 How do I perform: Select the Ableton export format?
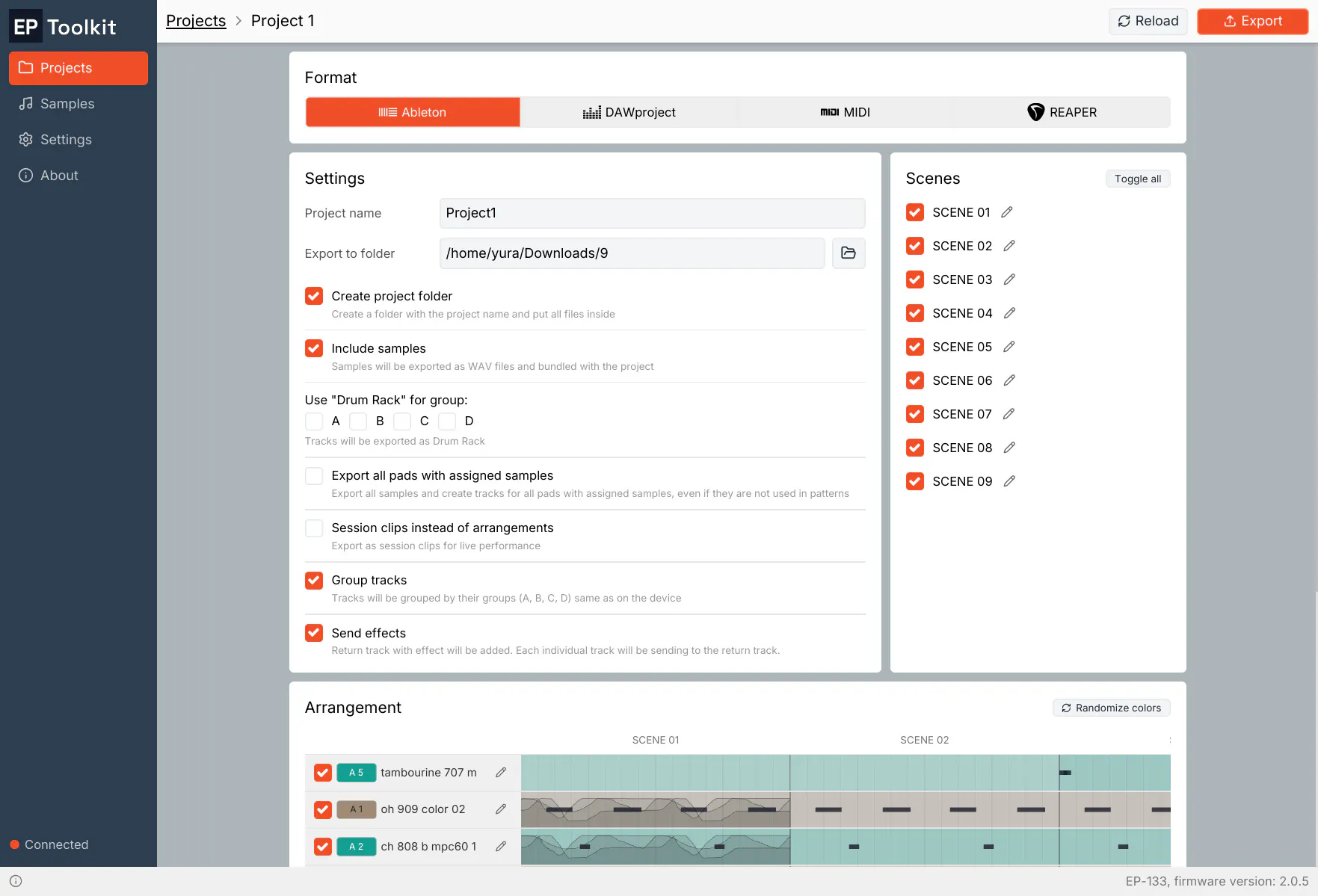413,112
